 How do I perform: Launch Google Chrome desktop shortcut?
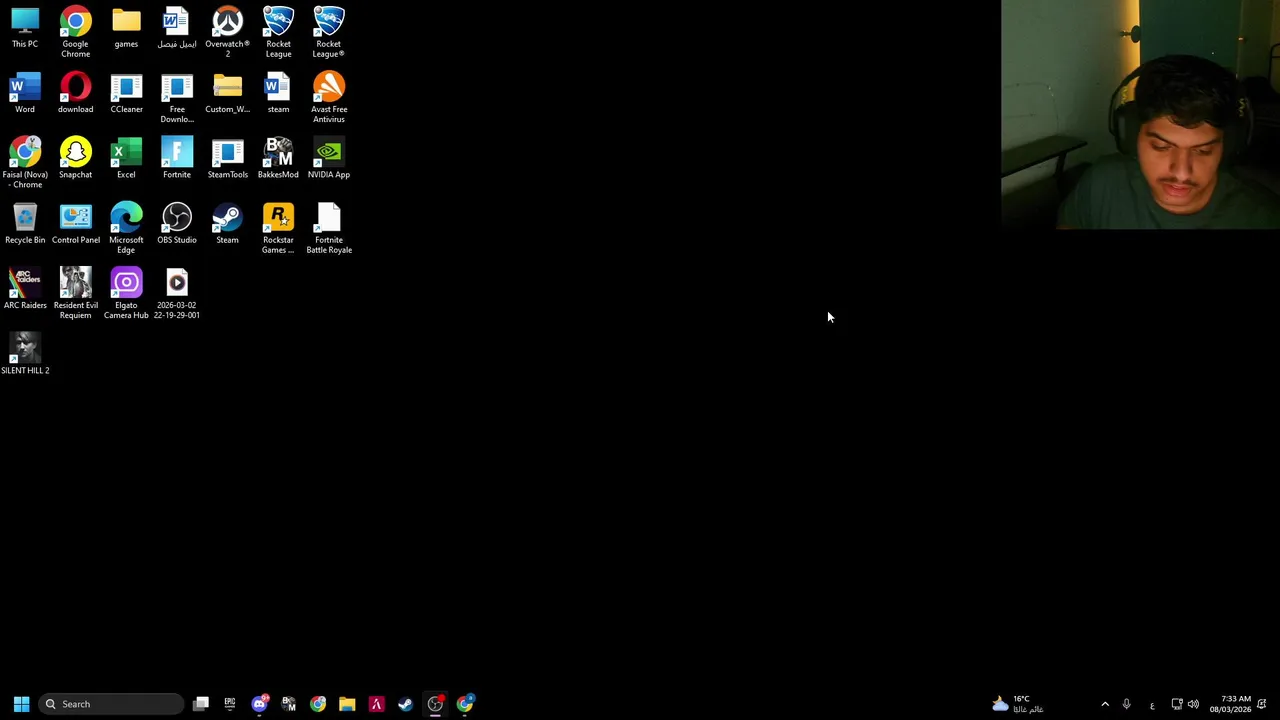pyautogui.click(x=75, y=32)
